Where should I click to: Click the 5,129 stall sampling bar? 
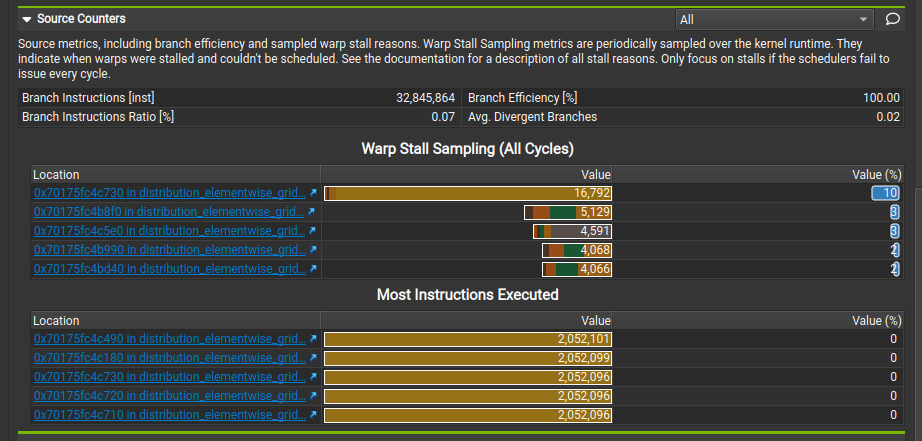pos(567,212)
